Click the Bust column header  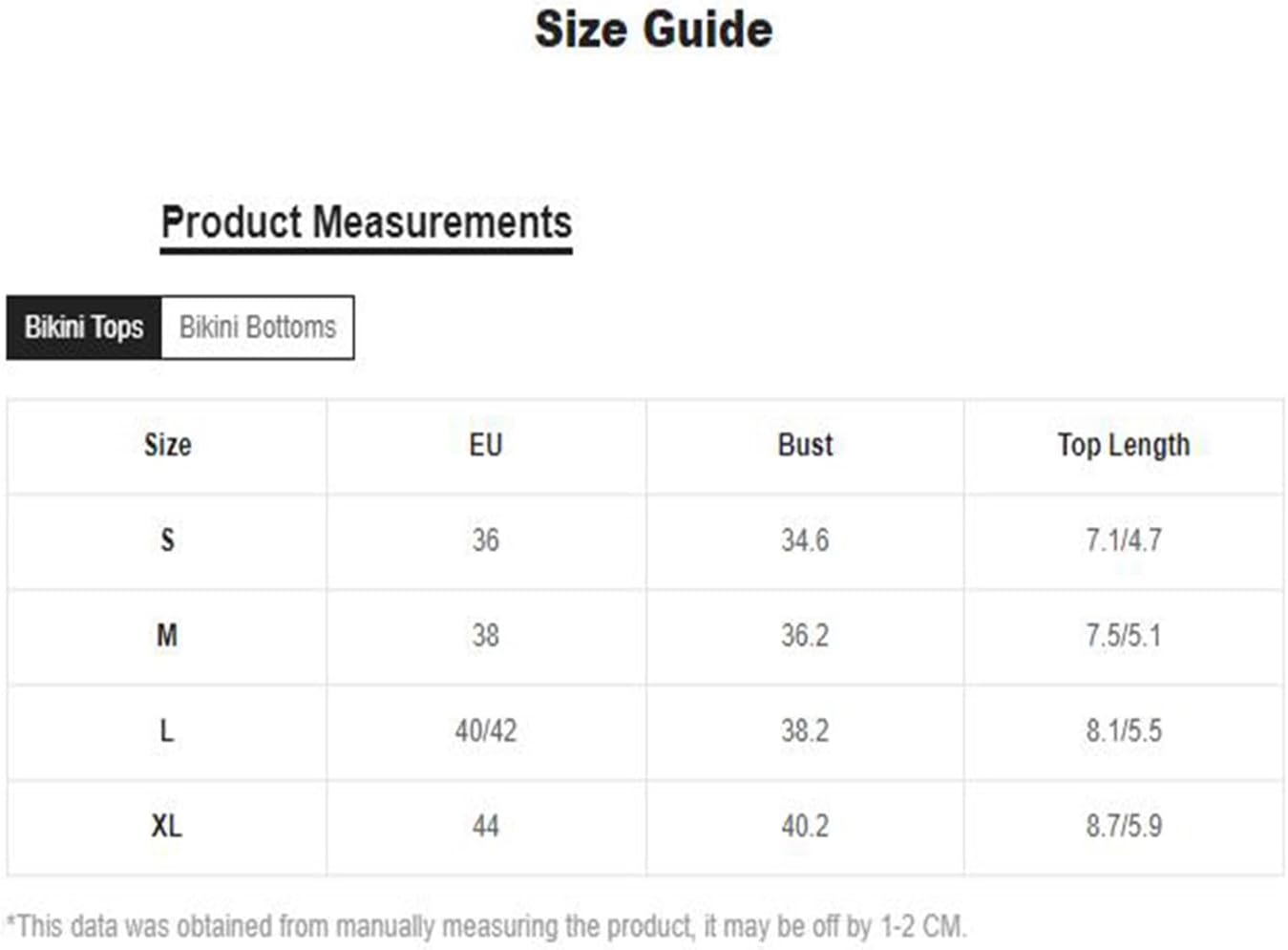(805, 446)
